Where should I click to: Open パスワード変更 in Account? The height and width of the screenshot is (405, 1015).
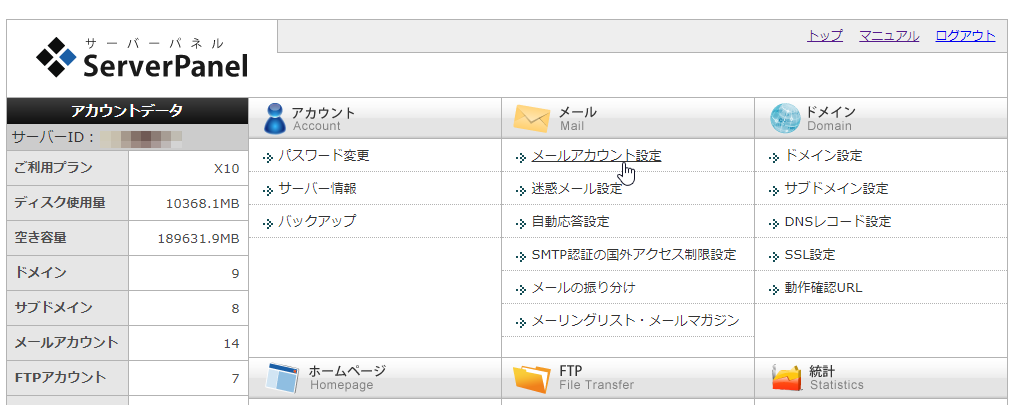(x=323, y=155)
